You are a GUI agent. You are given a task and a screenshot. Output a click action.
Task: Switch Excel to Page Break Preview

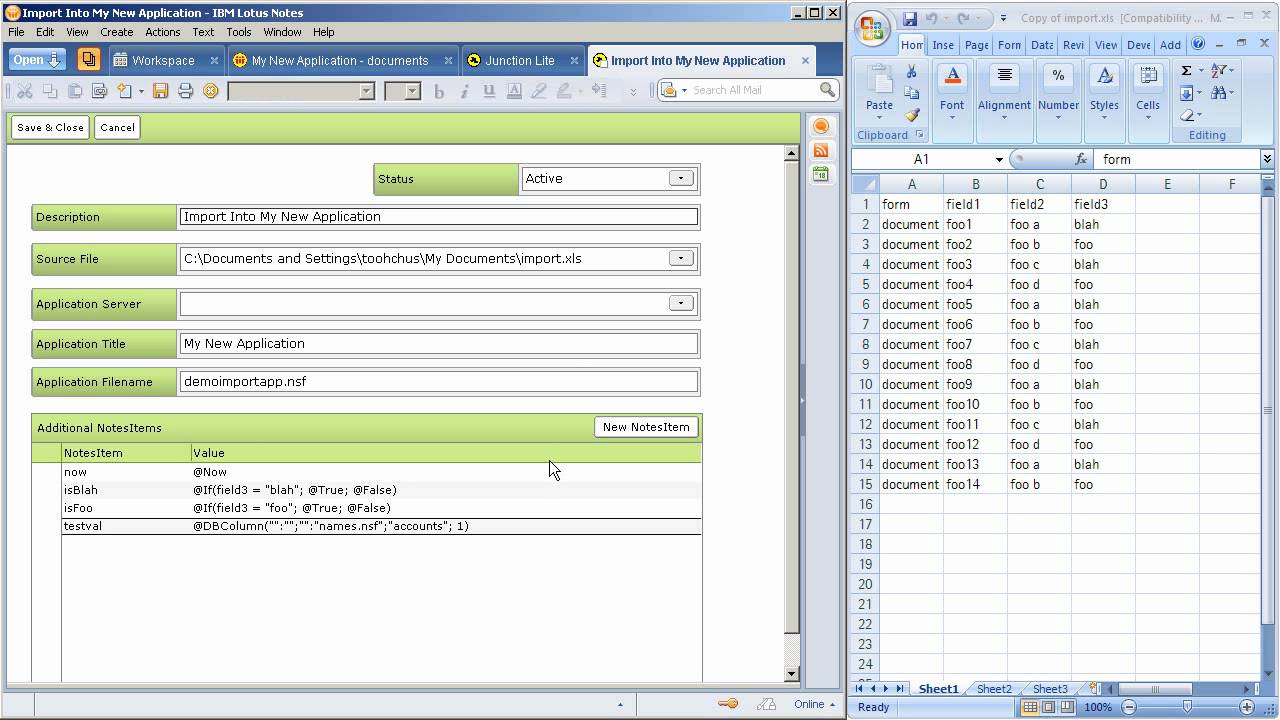(x=1067, y=707)
